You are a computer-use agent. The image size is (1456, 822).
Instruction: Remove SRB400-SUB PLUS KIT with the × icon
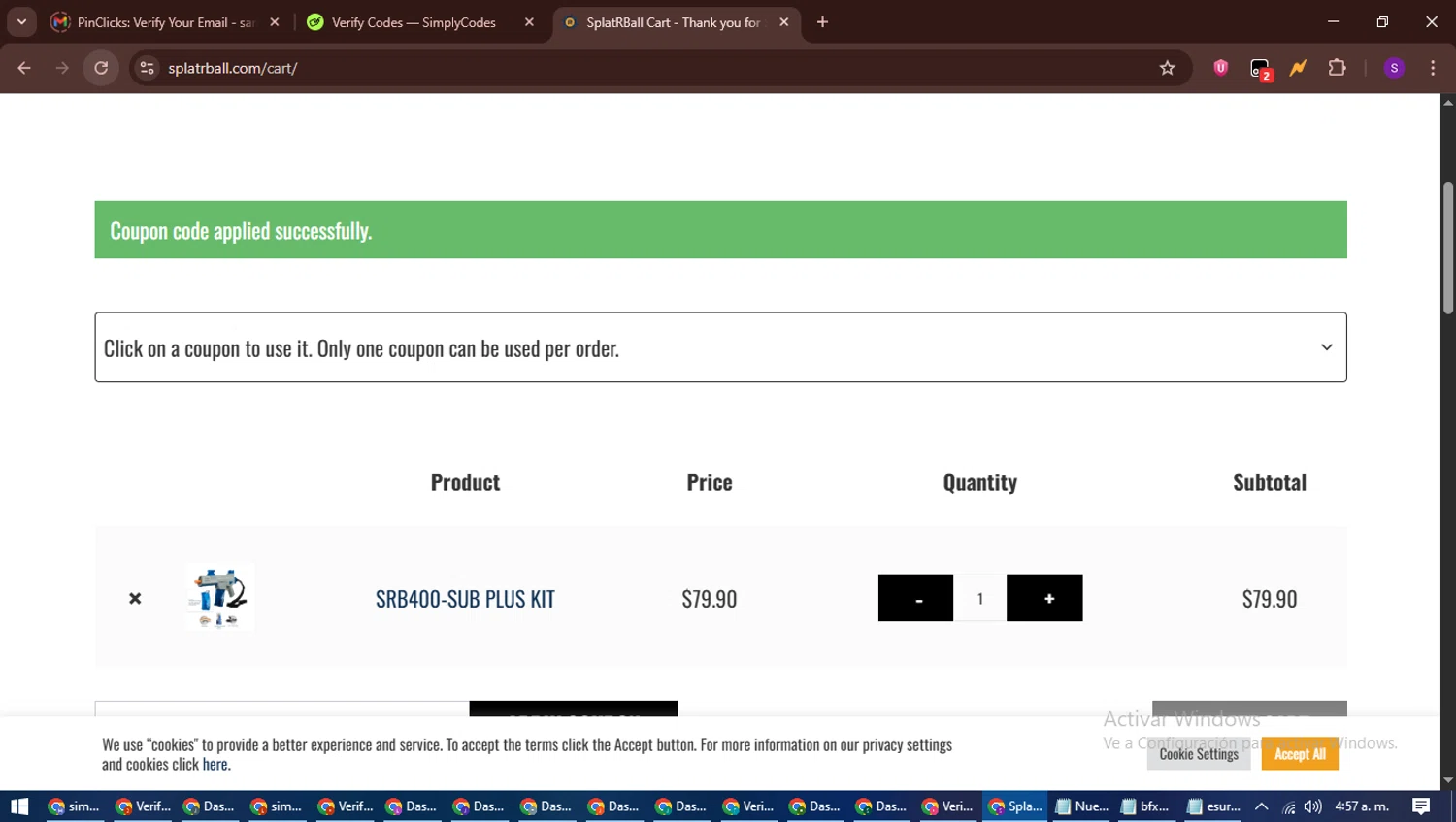135,599
